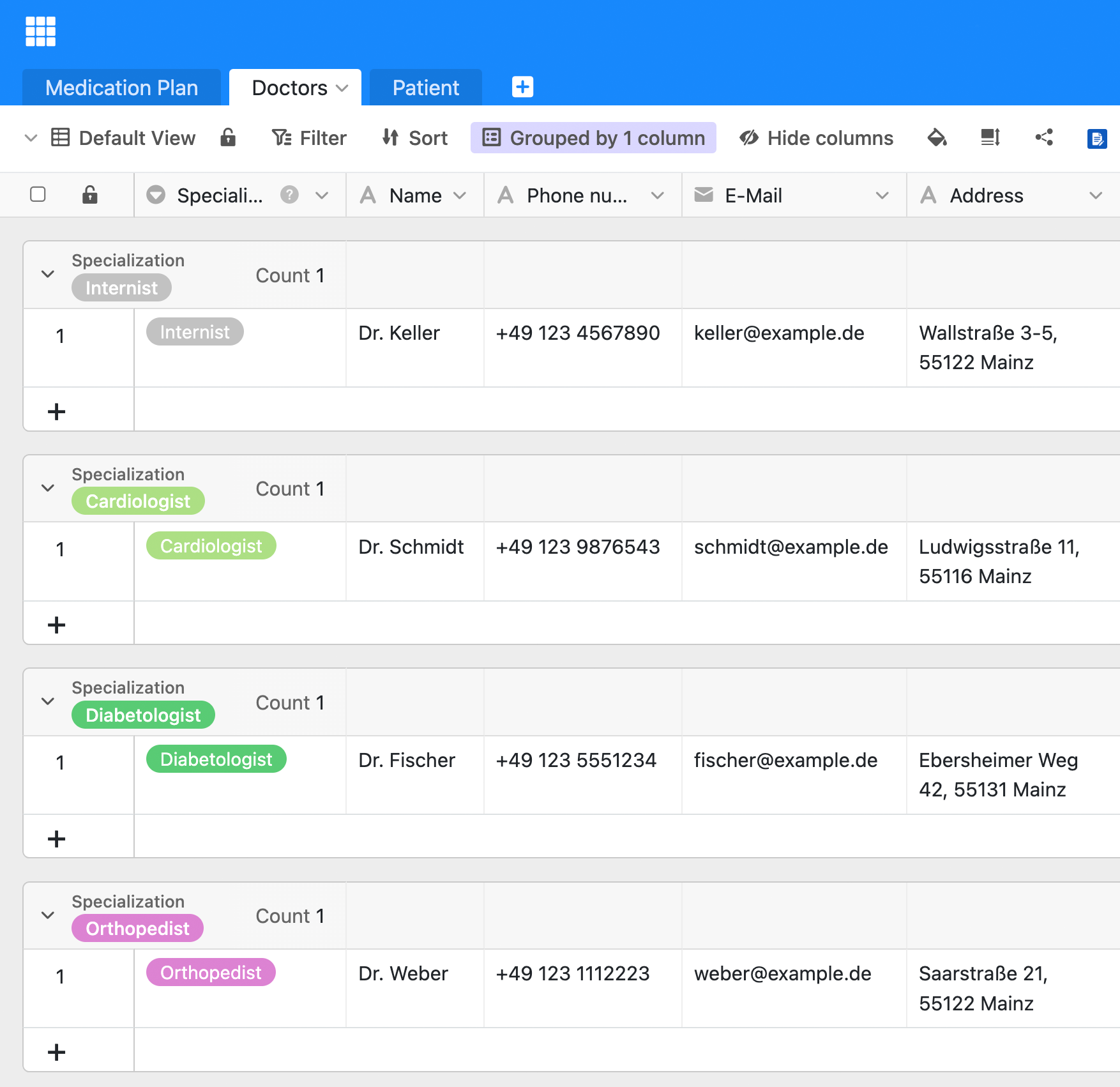Select the Dr. Keller name cell
The image size is (1120, 1087).
(x=415, y=348)
